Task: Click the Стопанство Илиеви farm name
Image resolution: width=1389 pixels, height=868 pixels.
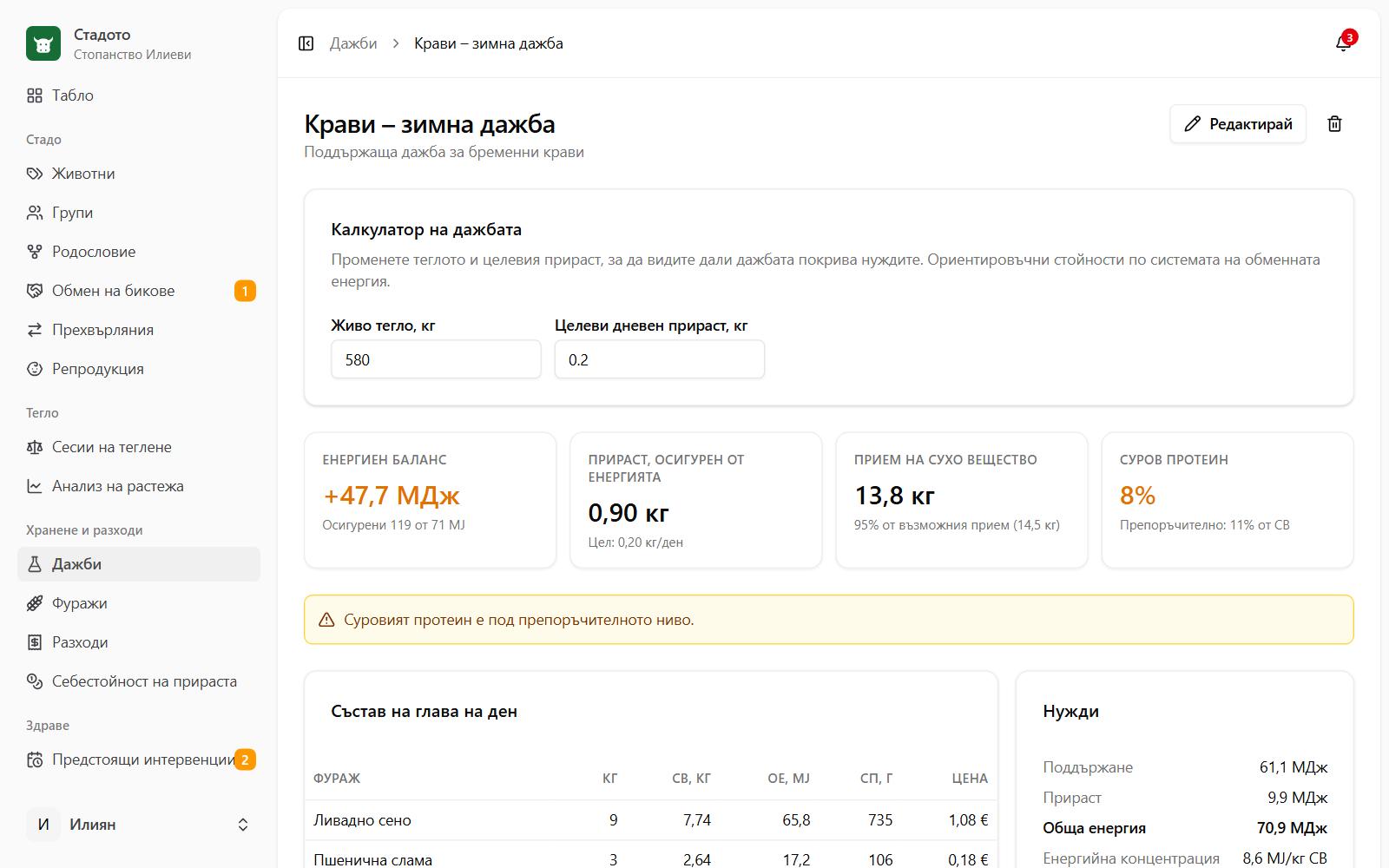Action: click(x=132, y=55)
